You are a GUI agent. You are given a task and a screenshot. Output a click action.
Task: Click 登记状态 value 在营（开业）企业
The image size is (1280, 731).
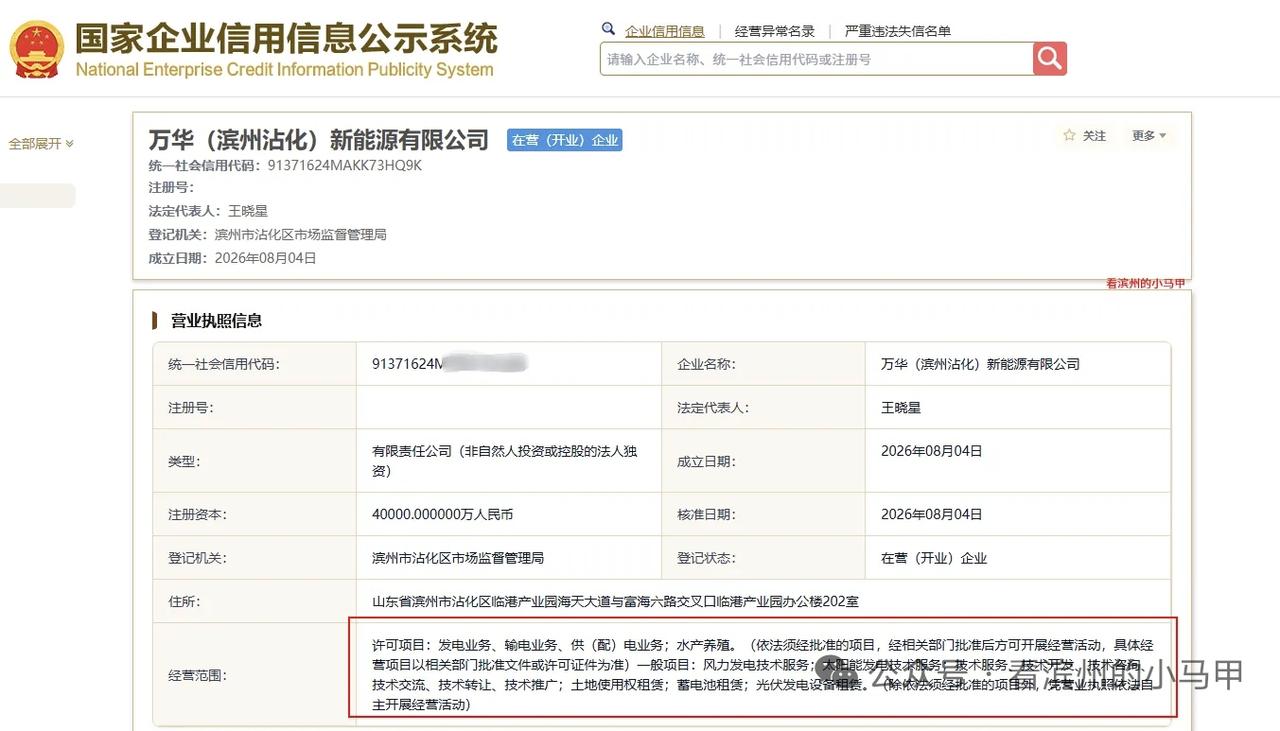(x=934, y=557)
